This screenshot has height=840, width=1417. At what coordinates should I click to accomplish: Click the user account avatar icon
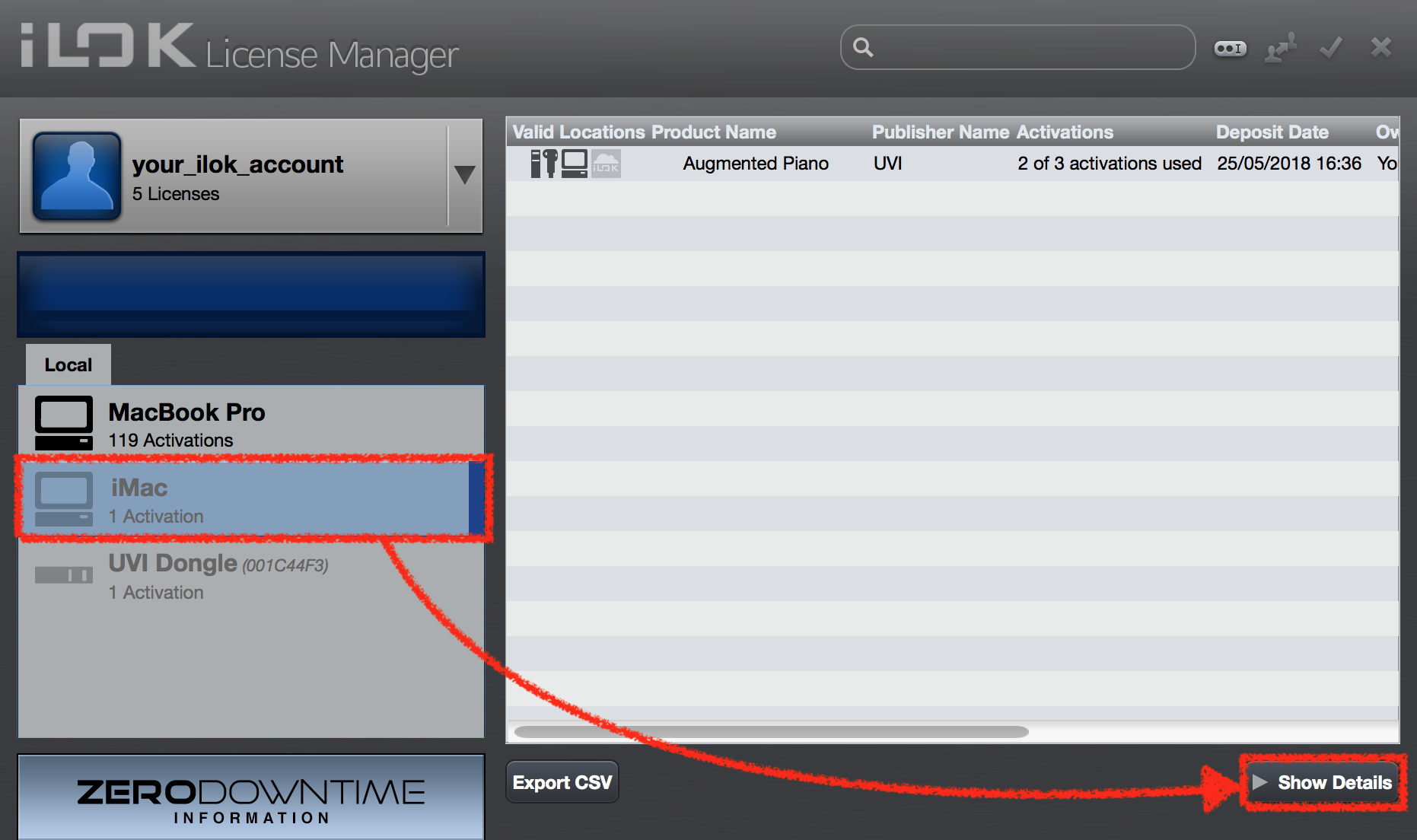(76, 176)
